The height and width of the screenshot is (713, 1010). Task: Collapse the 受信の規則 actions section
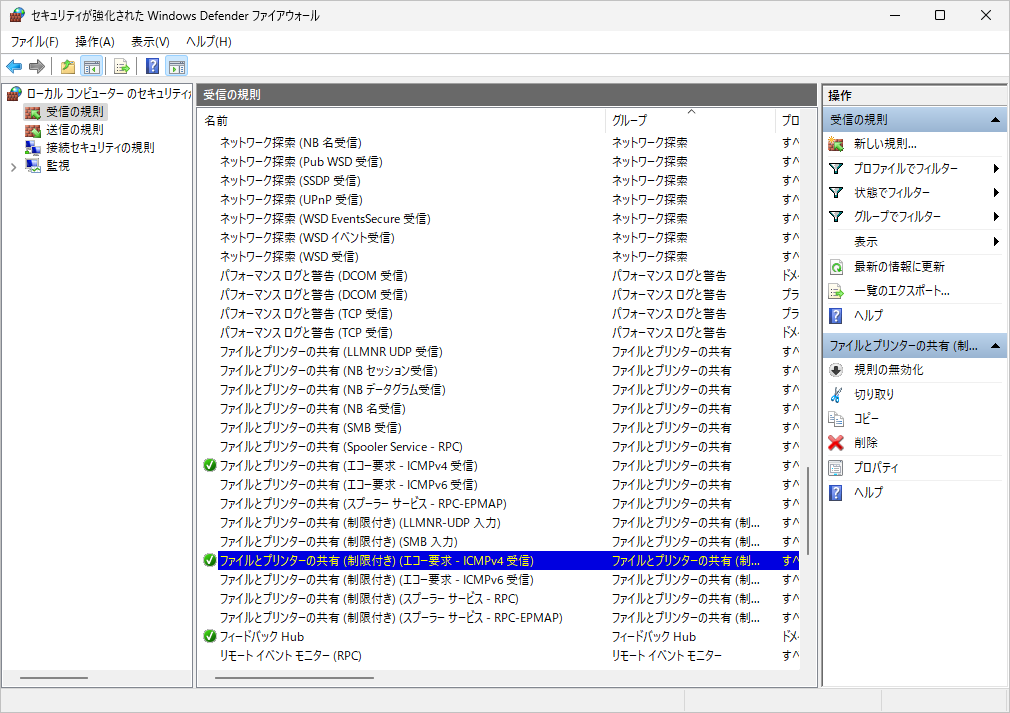coord(995,120)
